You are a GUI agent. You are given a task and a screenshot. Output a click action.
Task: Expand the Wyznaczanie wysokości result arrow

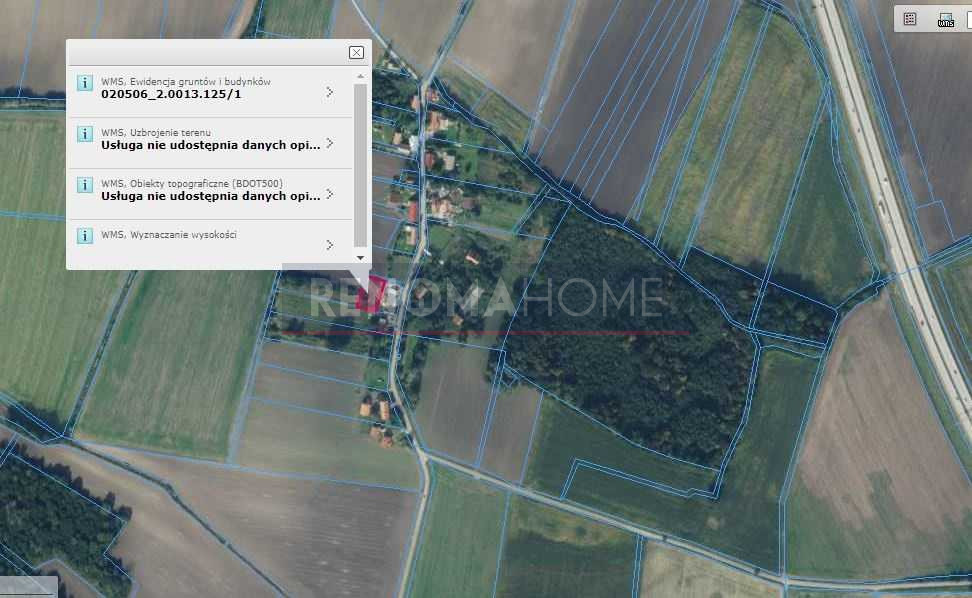(x=330, y=245)
